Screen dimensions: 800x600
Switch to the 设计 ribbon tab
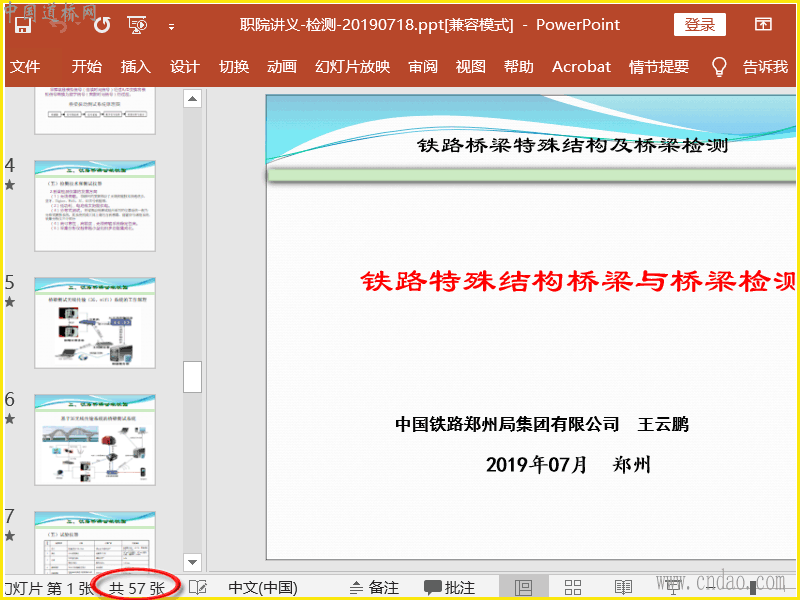click(184, 66)
